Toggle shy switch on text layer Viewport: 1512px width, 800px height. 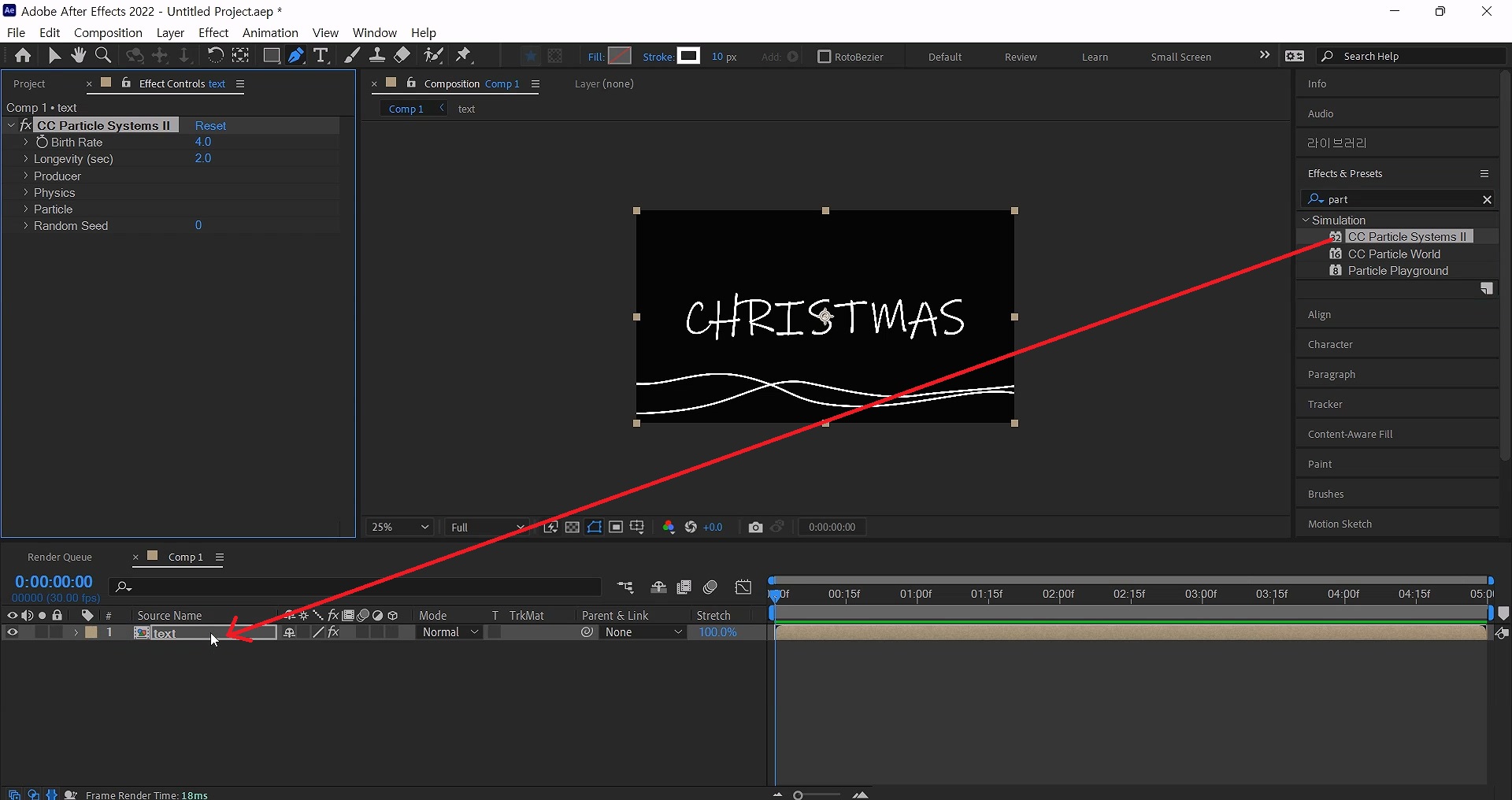pyautogui.click(x=290, y=632)
